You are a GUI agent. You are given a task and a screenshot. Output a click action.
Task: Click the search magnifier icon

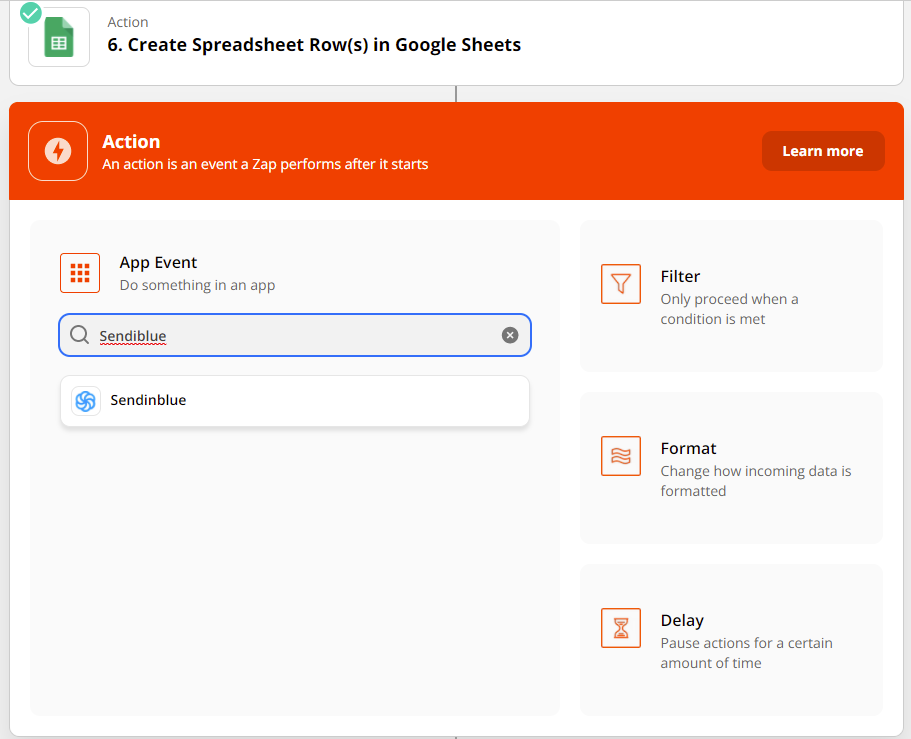pyautogui.click(x=80, y=335)
